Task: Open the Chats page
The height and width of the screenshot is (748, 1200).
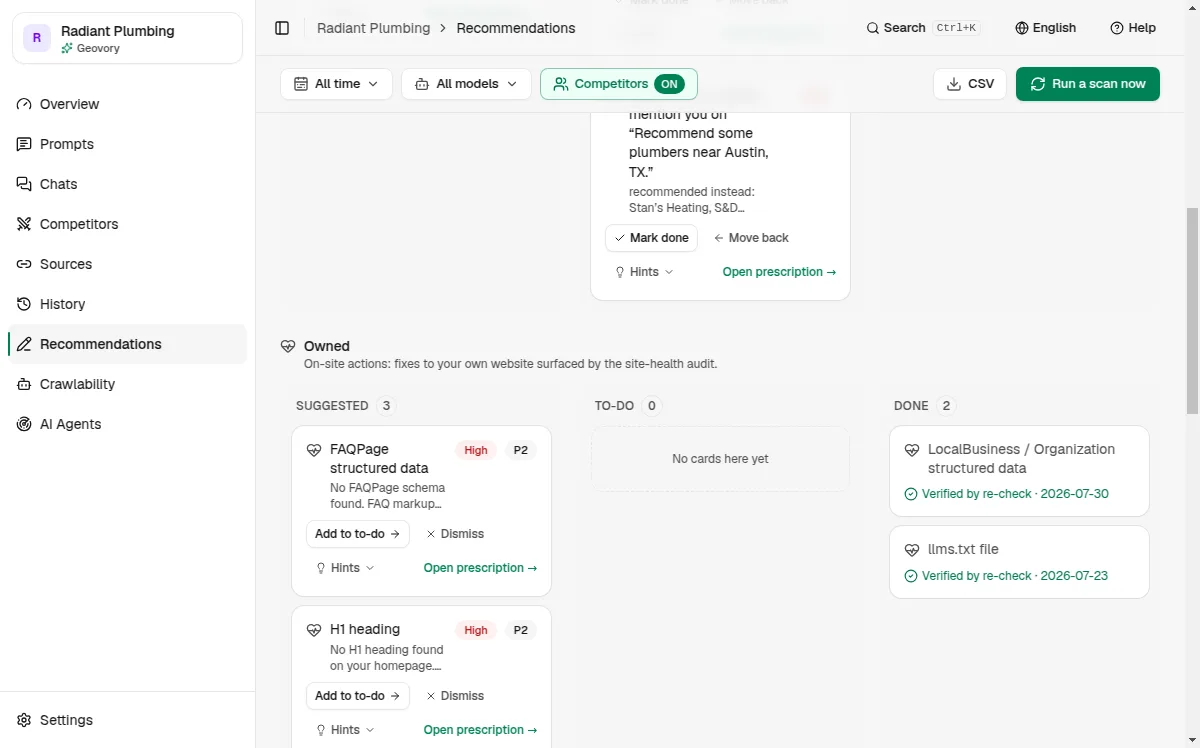Action: [x=127, y=184]
